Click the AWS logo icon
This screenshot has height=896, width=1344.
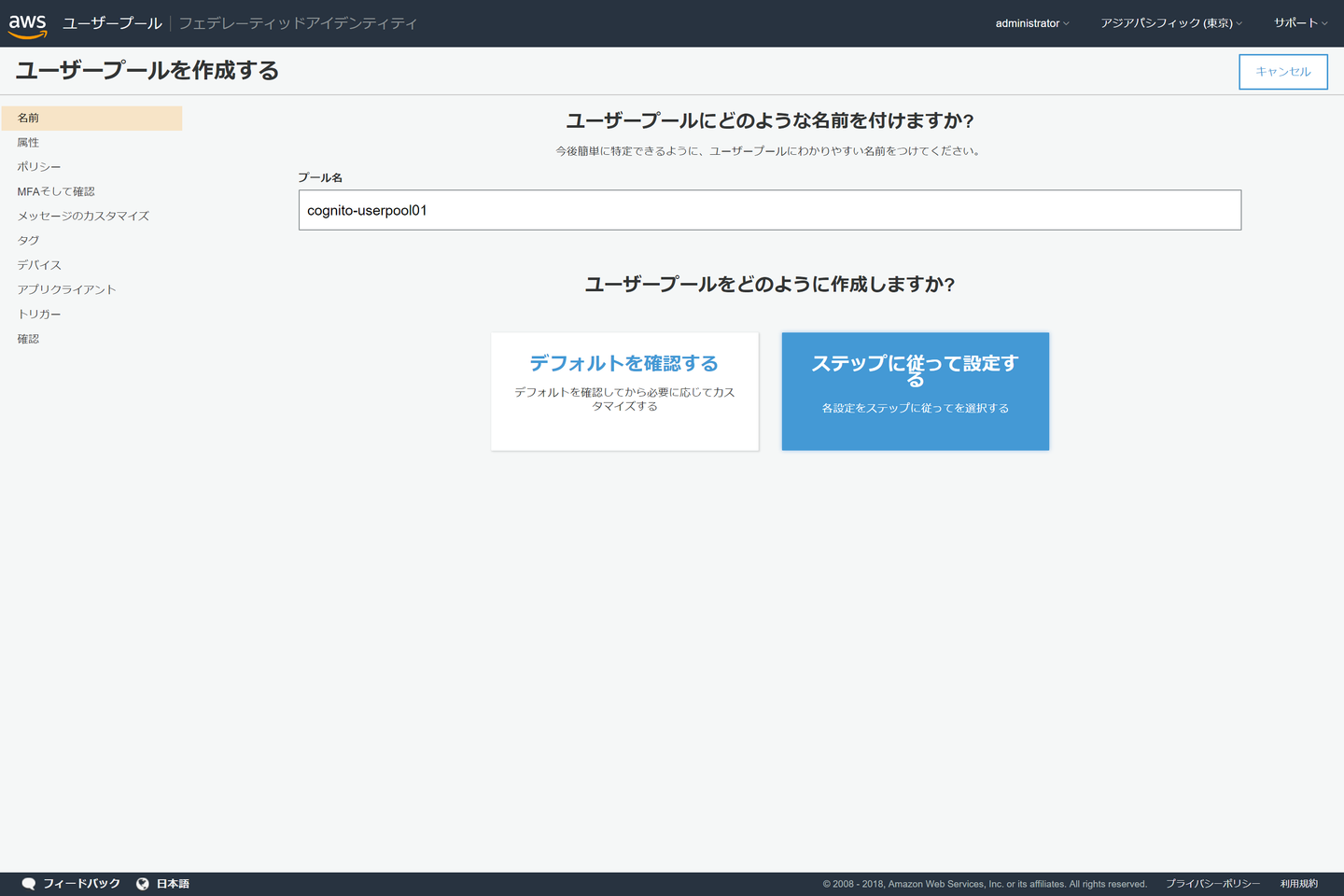tap(27, 24)
